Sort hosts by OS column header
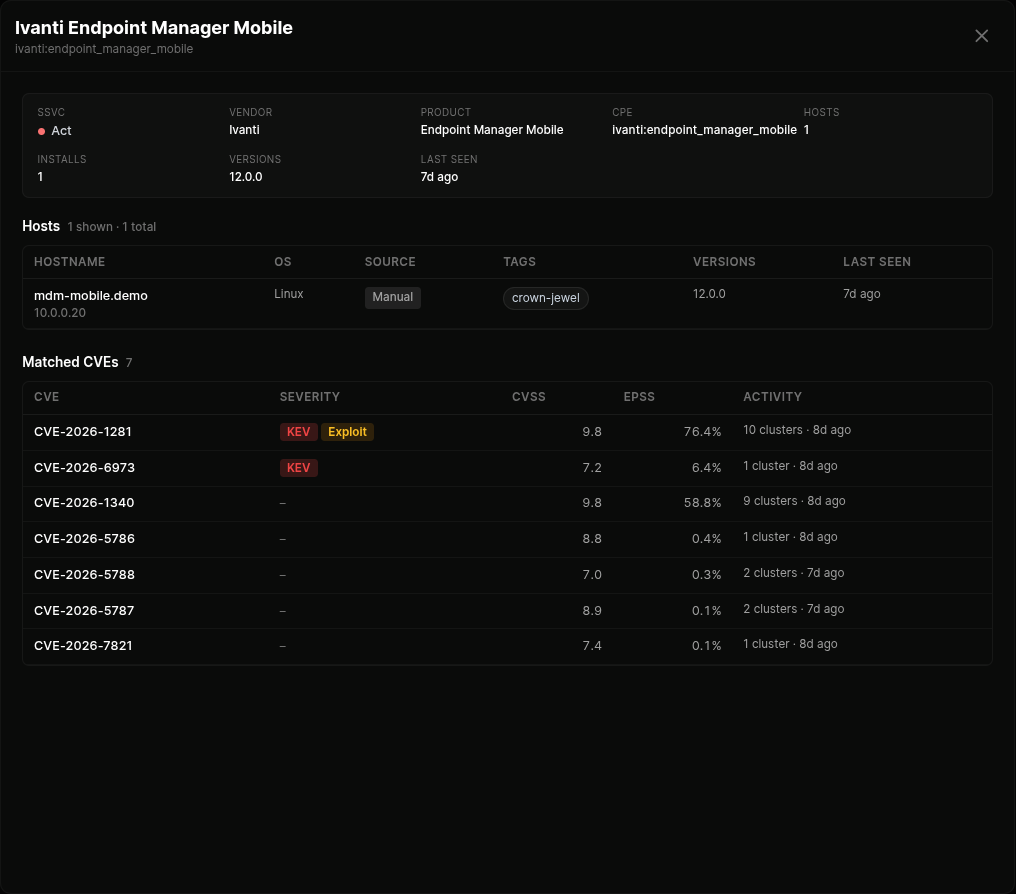Screen dimensions: 1016x894 pos(283,262)
